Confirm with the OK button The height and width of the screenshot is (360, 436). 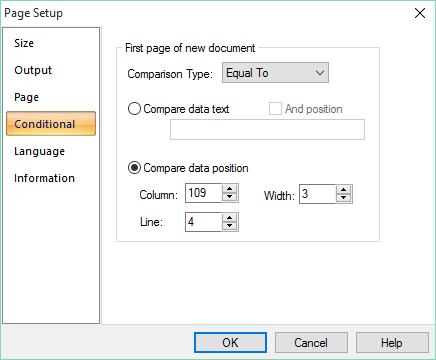coord(230,342)
